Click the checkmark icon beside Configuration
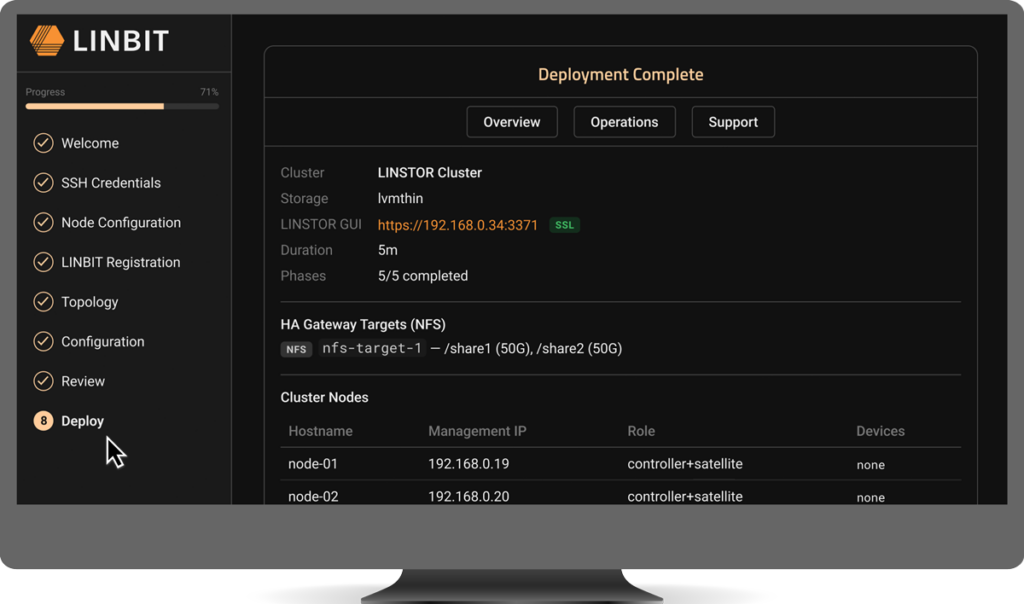 coord(43,342)
